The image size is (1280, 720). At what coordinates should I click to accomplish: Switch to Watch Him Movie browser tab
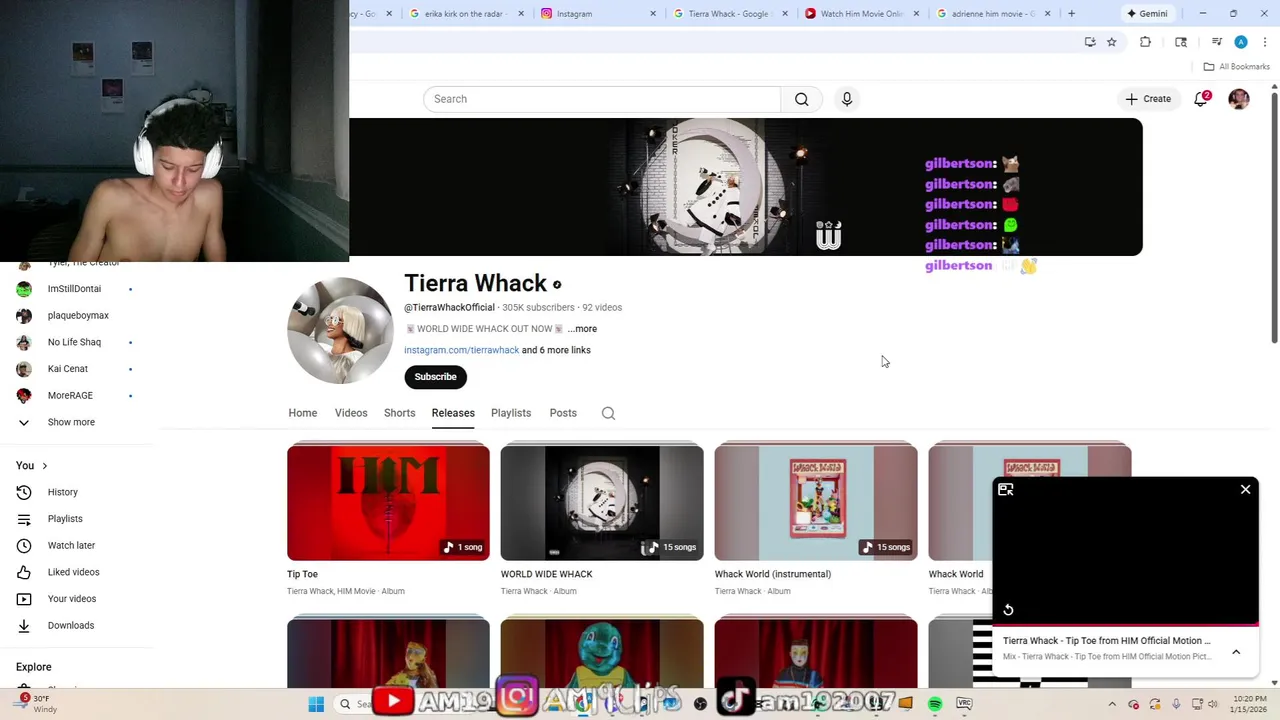[861, 14]
